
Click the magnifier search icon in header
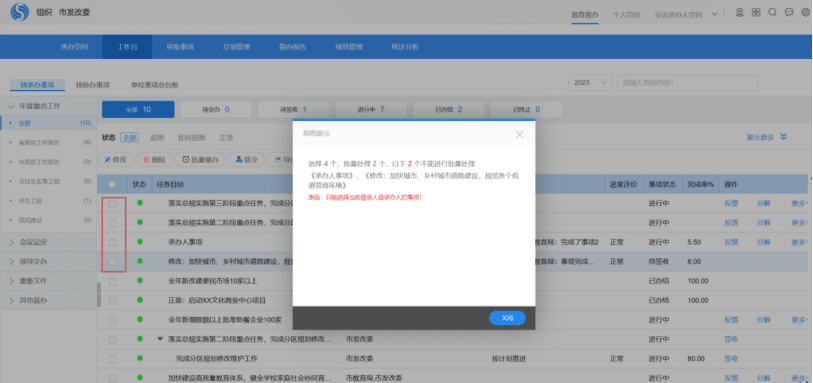click(x=772, y=12)
